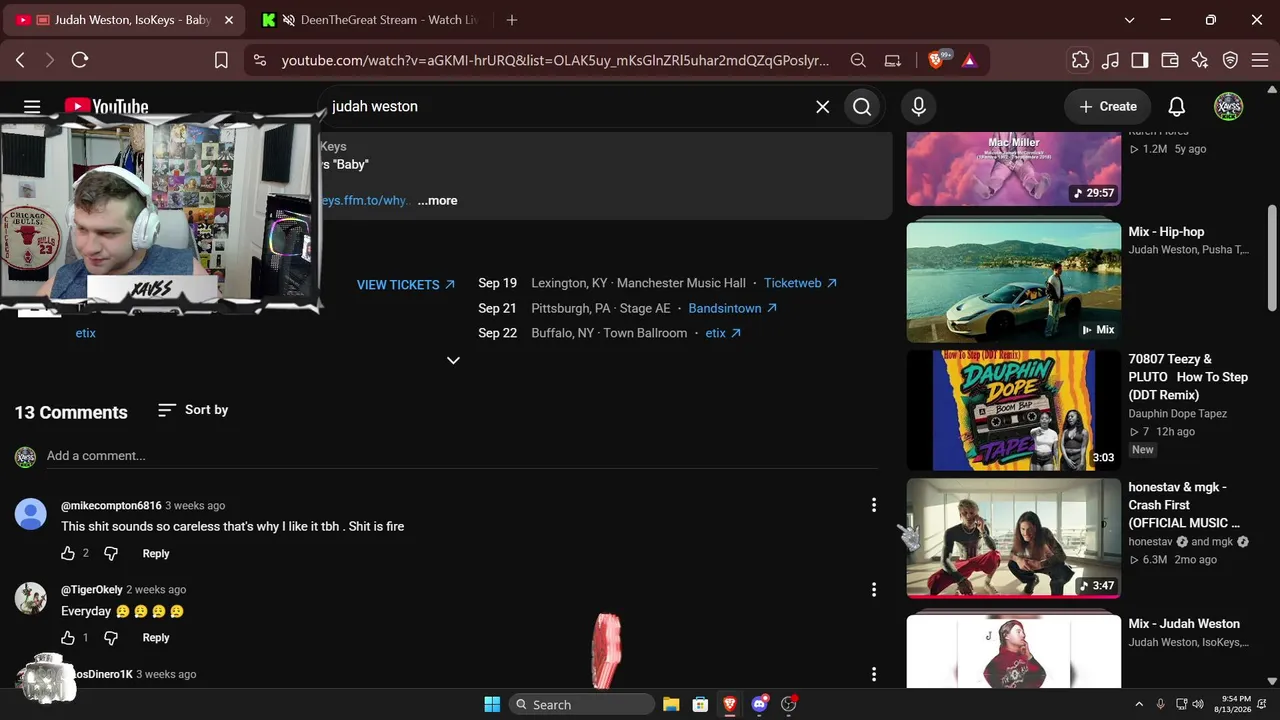Open options menu for @mikecompton6816's comment
The width and height of the screenshot is (1280, 720).
[874, 505]
